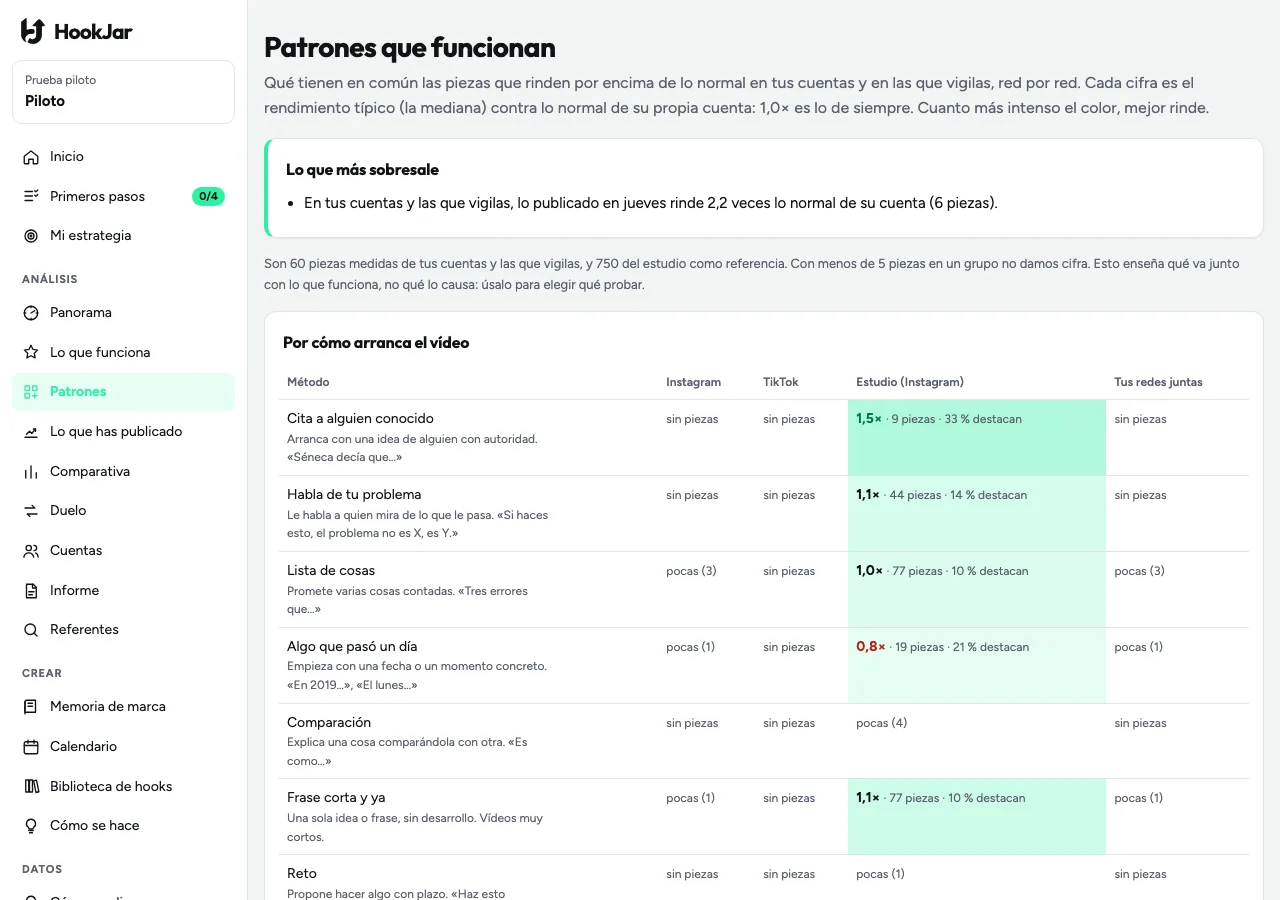Click the Biblioteca de hooks library icon

(31, 787)
